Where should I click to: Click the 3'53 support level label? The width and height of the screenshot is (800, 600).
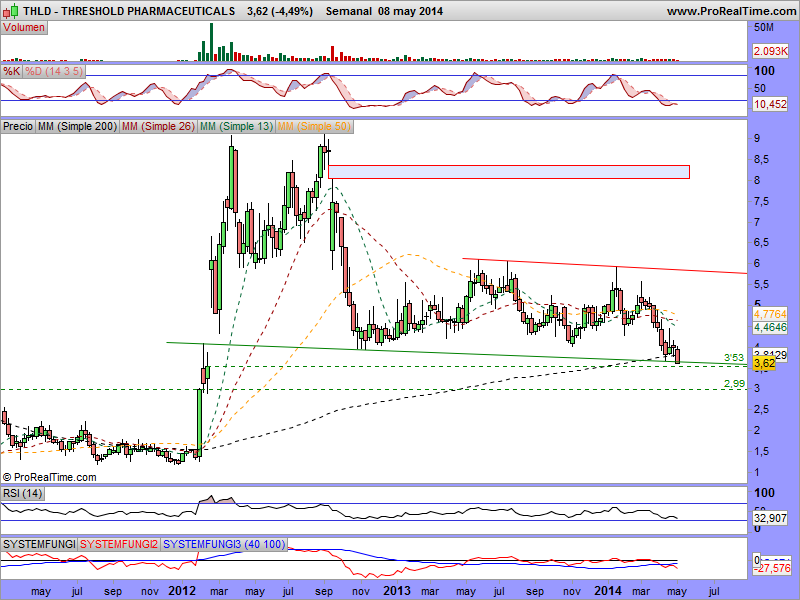734,357
